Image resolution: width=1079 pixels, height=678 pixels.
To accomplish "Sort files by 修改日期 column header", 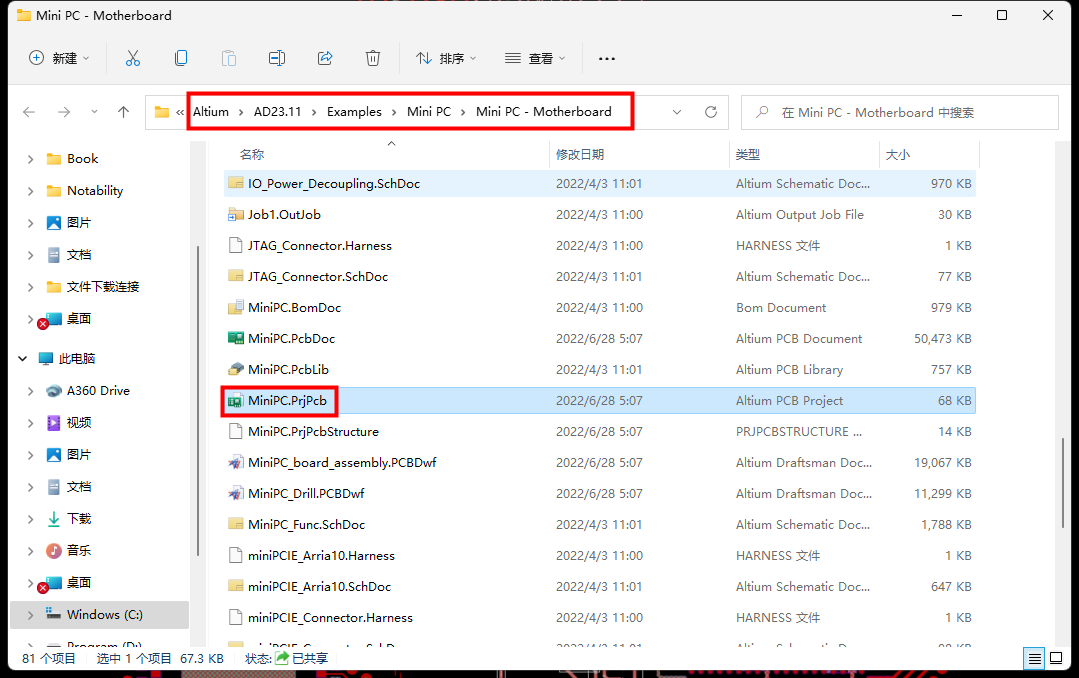I will tap(580, 154).
